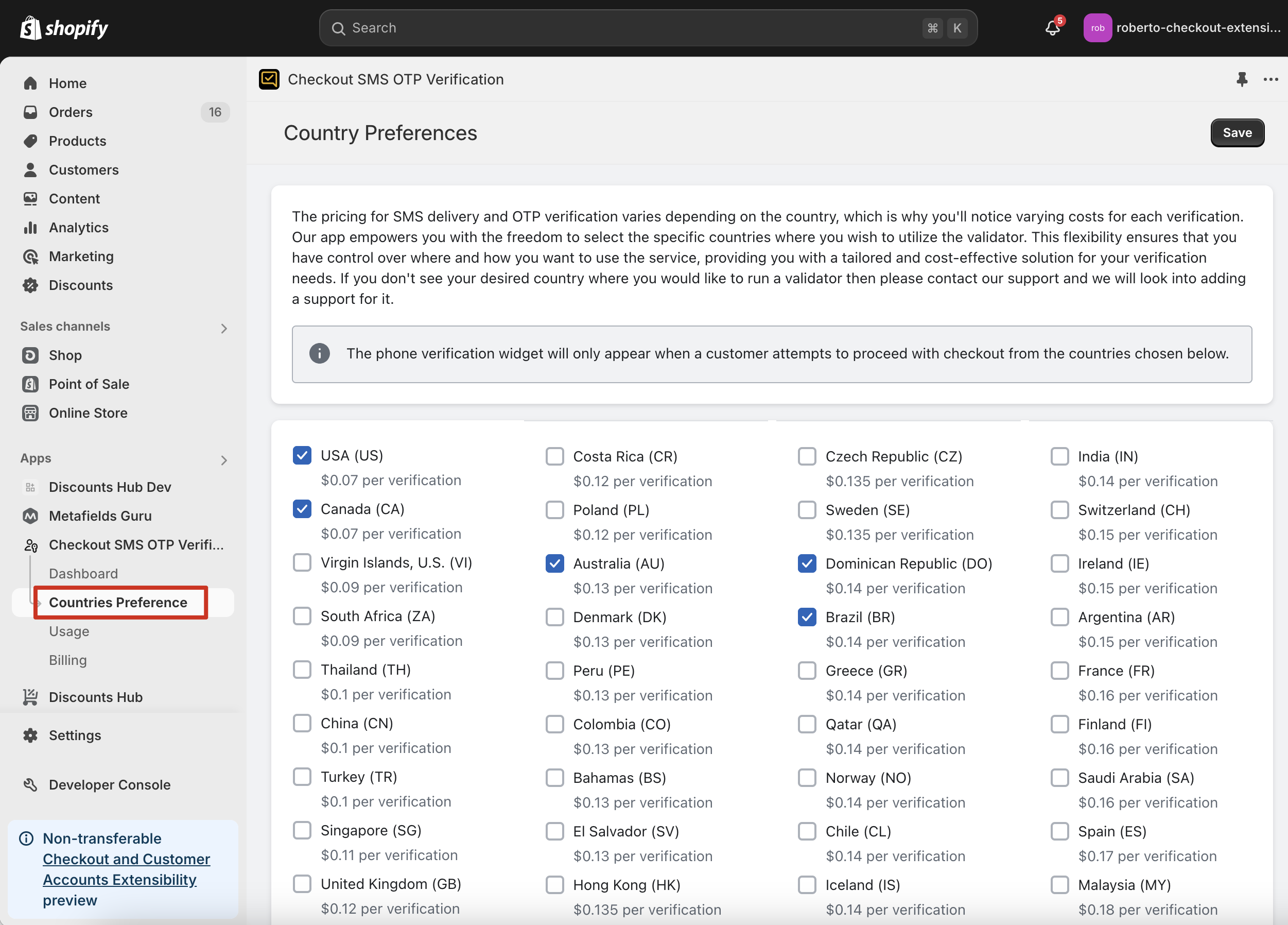The height and width of the screenshot is (925, 1288).
Task: Open the Usage submenu item
Action: pyautogui.click(x=68, y=631)
